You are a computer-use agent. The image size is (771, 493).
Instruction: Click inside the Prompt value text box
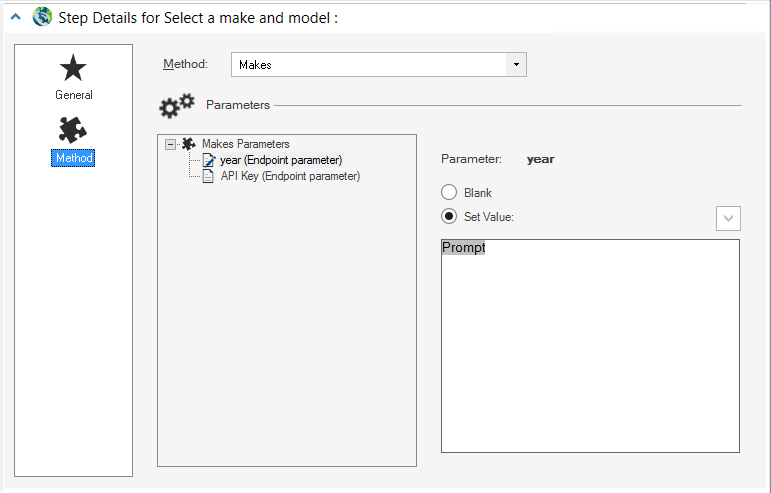click(590, 346)
